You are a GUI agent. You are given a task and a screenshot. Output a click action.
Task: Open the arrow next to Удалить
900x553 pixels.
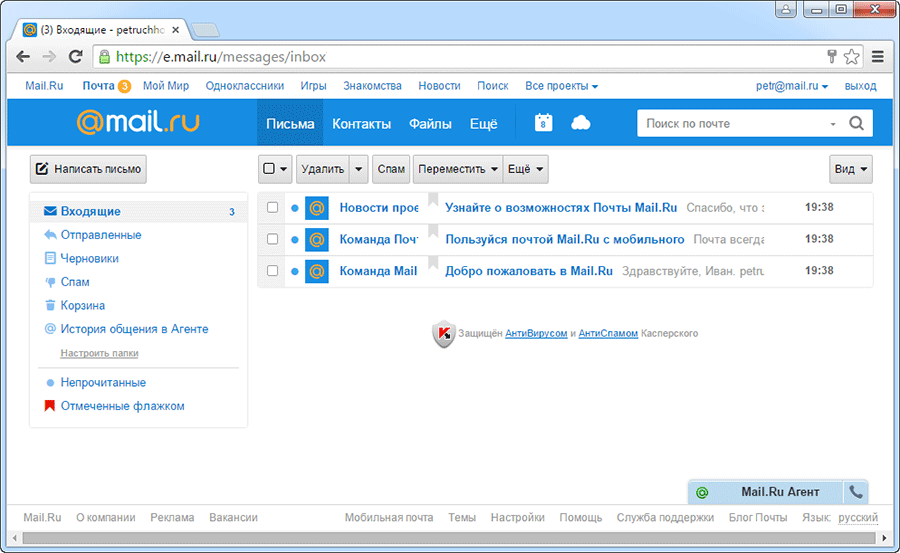359,169
